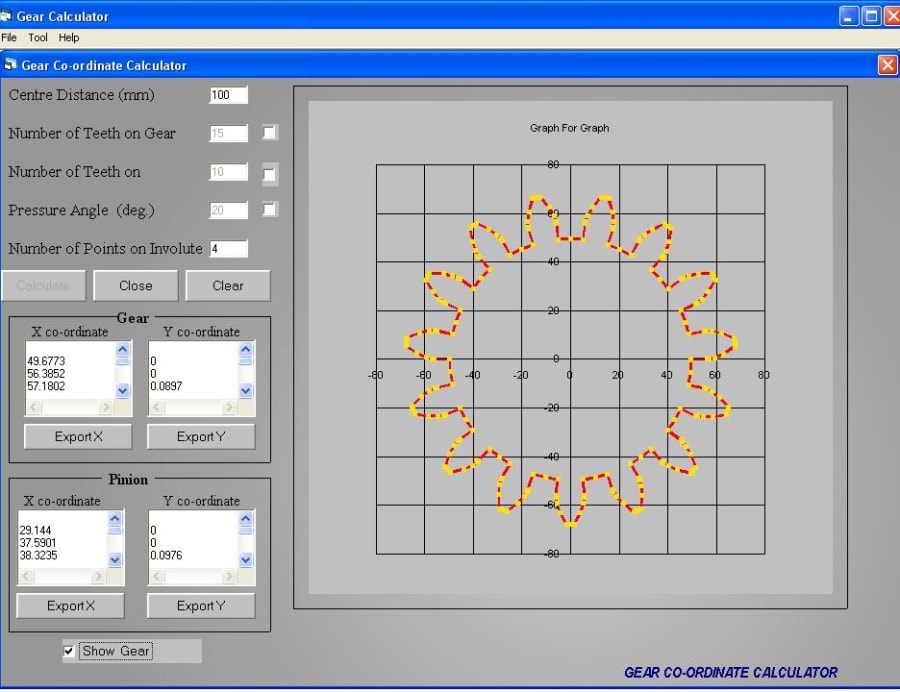Enable the checkbox beside Number of Teeth on Gear
The height and width of the screenshot is (692, 900).
click(x=268, y=132)
